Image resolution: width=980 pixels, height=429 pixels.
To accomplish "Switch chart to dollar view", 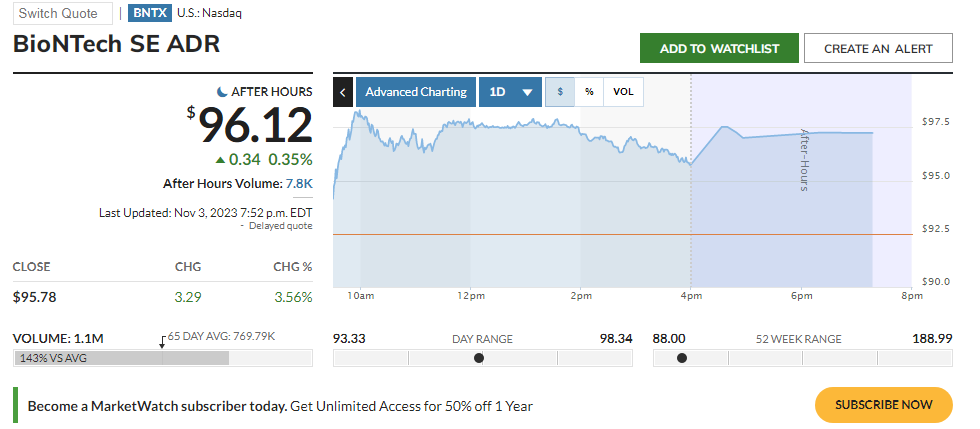I will [x=560, y=92].
